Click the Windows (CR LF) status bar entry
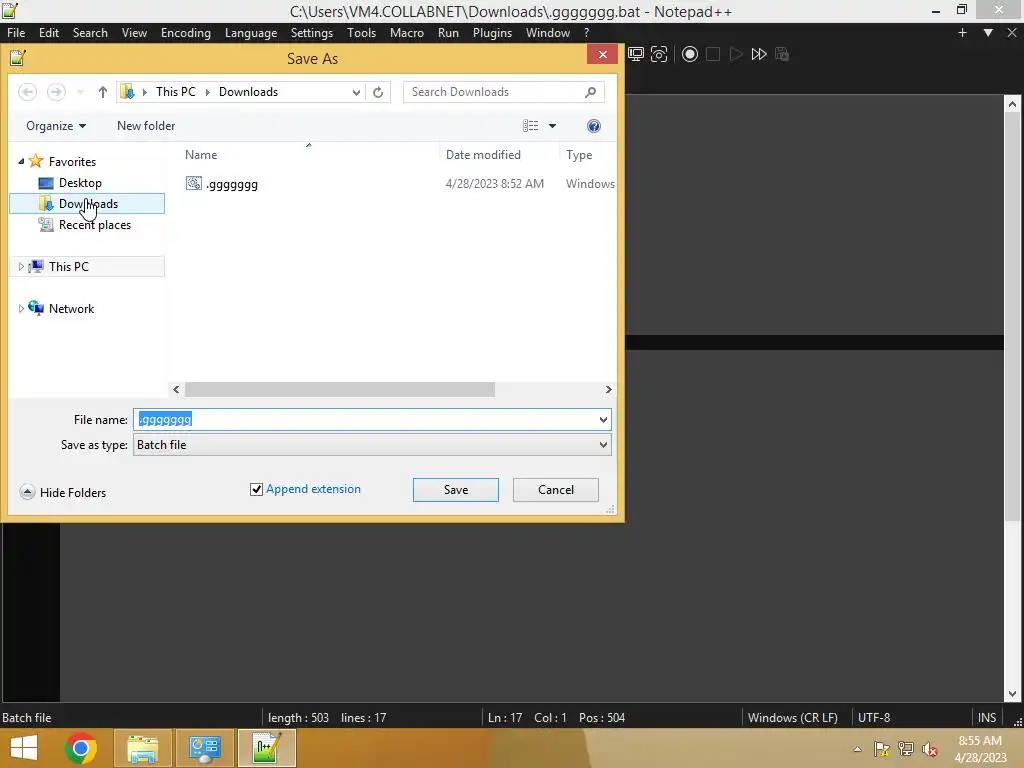 793,718
